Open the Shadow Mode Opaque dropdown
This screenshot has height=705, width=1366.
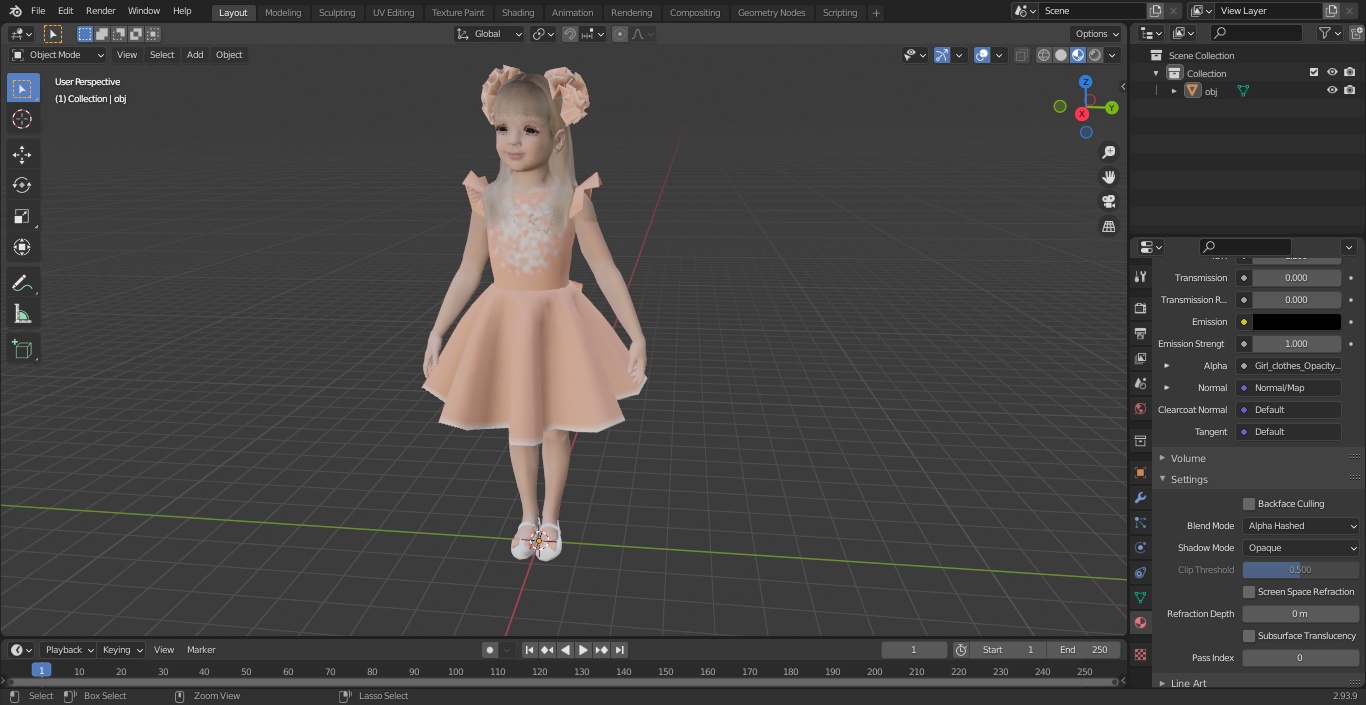(x=1301, y=548)
